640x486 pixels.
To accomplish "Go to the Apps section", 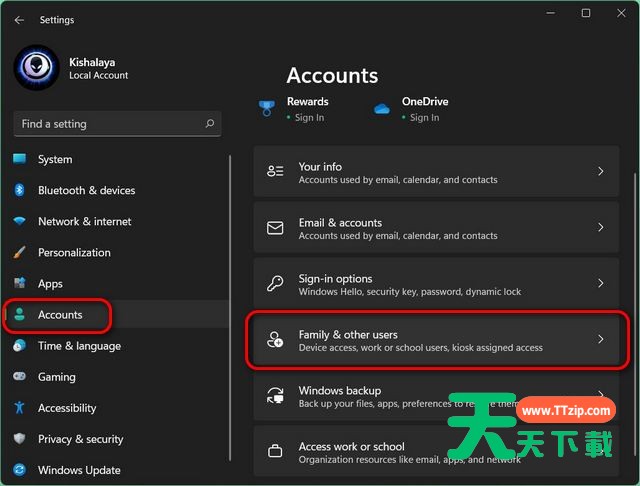I will (50, 284).
